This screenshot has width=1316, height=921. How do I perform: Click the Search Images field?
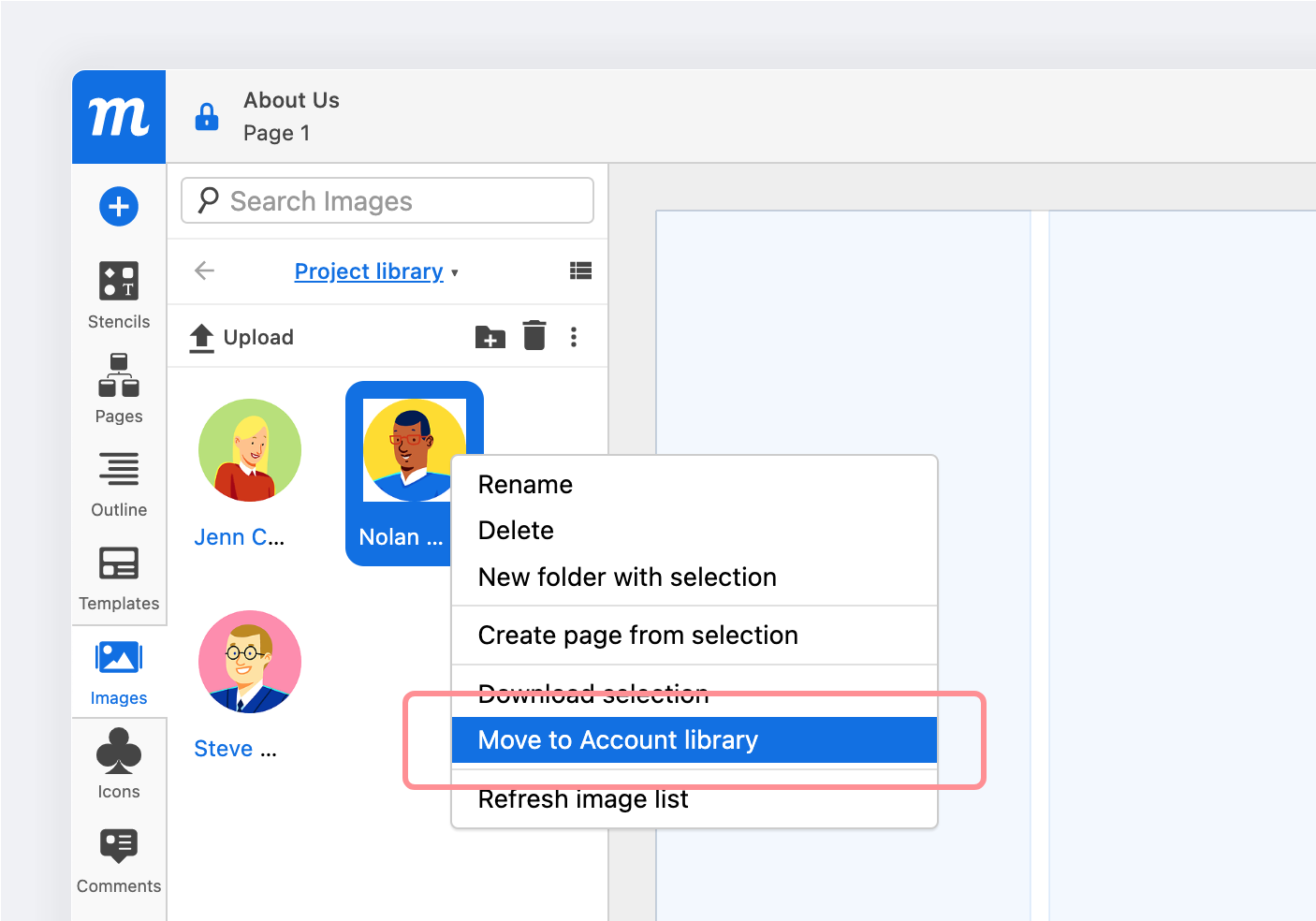pos(387,200)
